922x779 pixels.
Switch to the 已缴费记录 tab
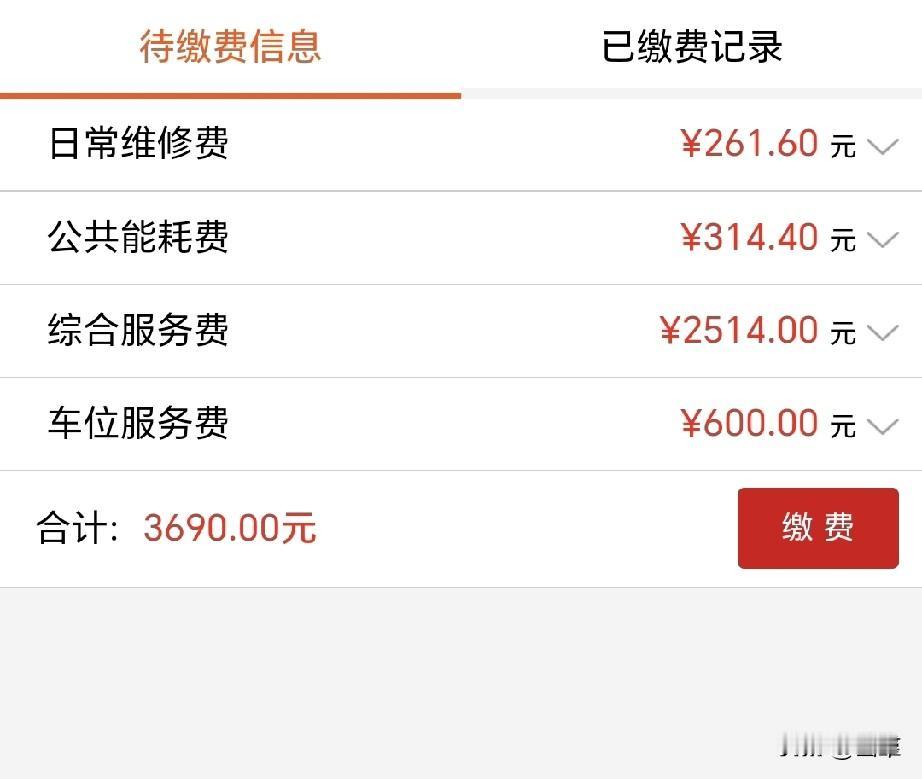(693, 46)
